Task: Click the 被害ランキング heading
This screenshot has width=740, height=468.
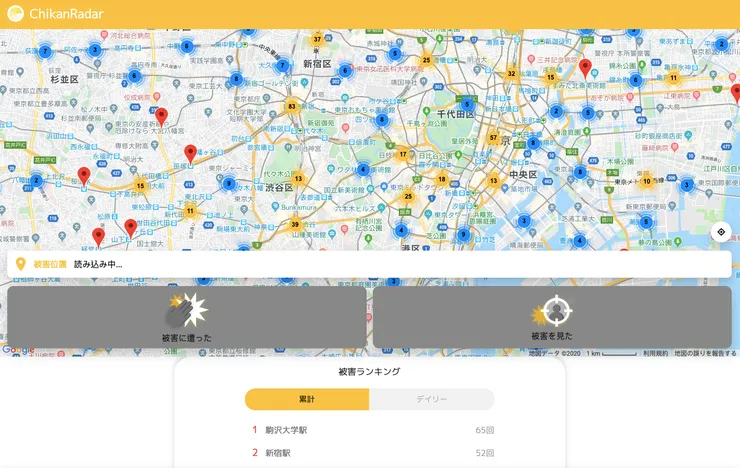Action: [x=370, y=372]
